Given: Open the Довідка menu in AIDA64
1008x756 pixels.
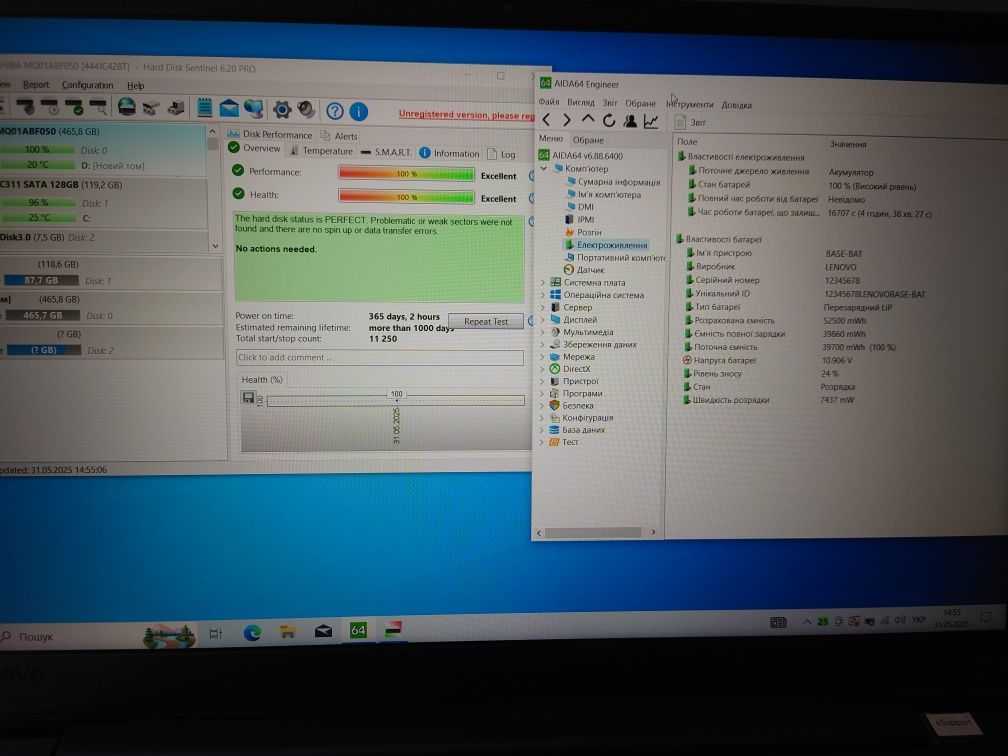Looking at the screenshot, I should pyautogui.click(x=737, y=105).
